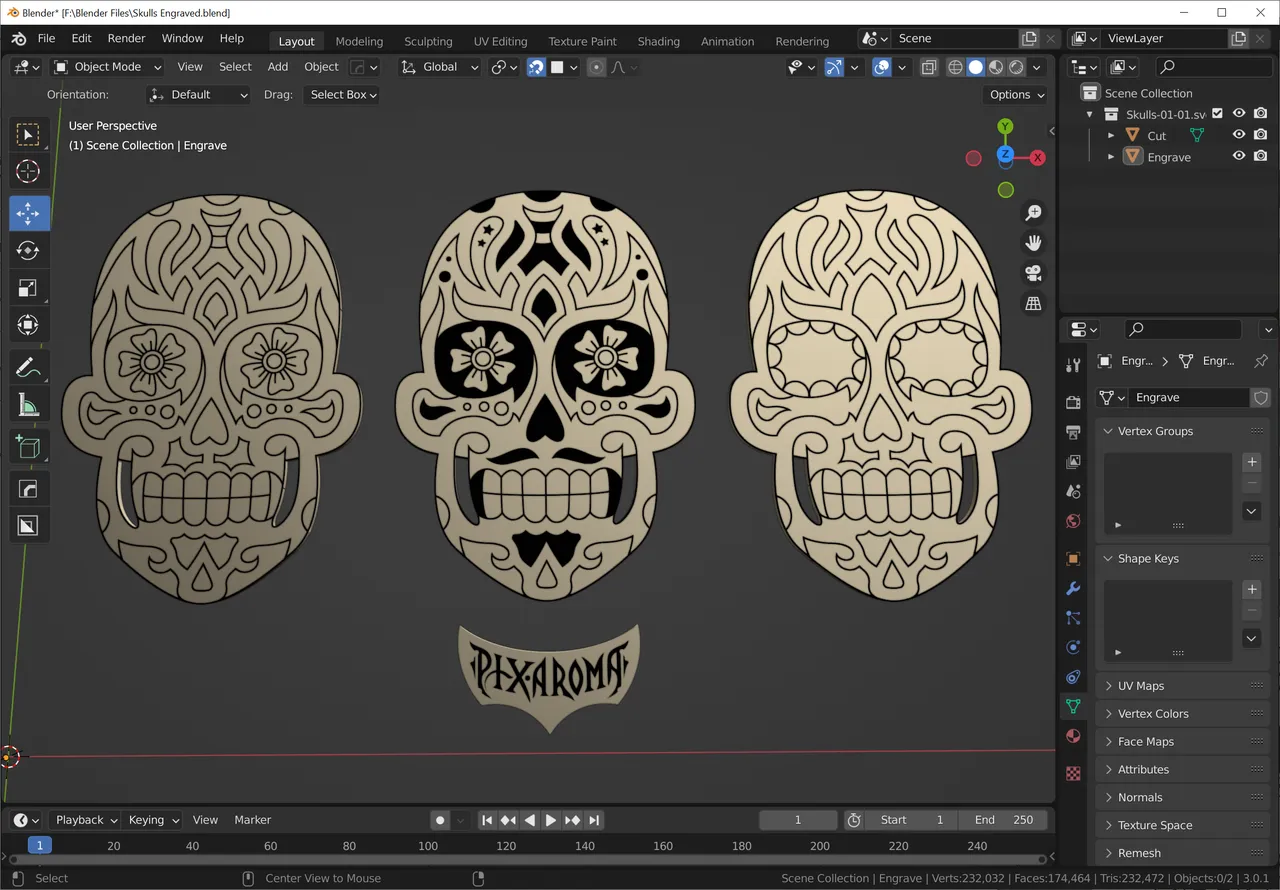Open the Modifier properties wrench tab
The height and width of the screenshot is (890, 1280).
1073,588
